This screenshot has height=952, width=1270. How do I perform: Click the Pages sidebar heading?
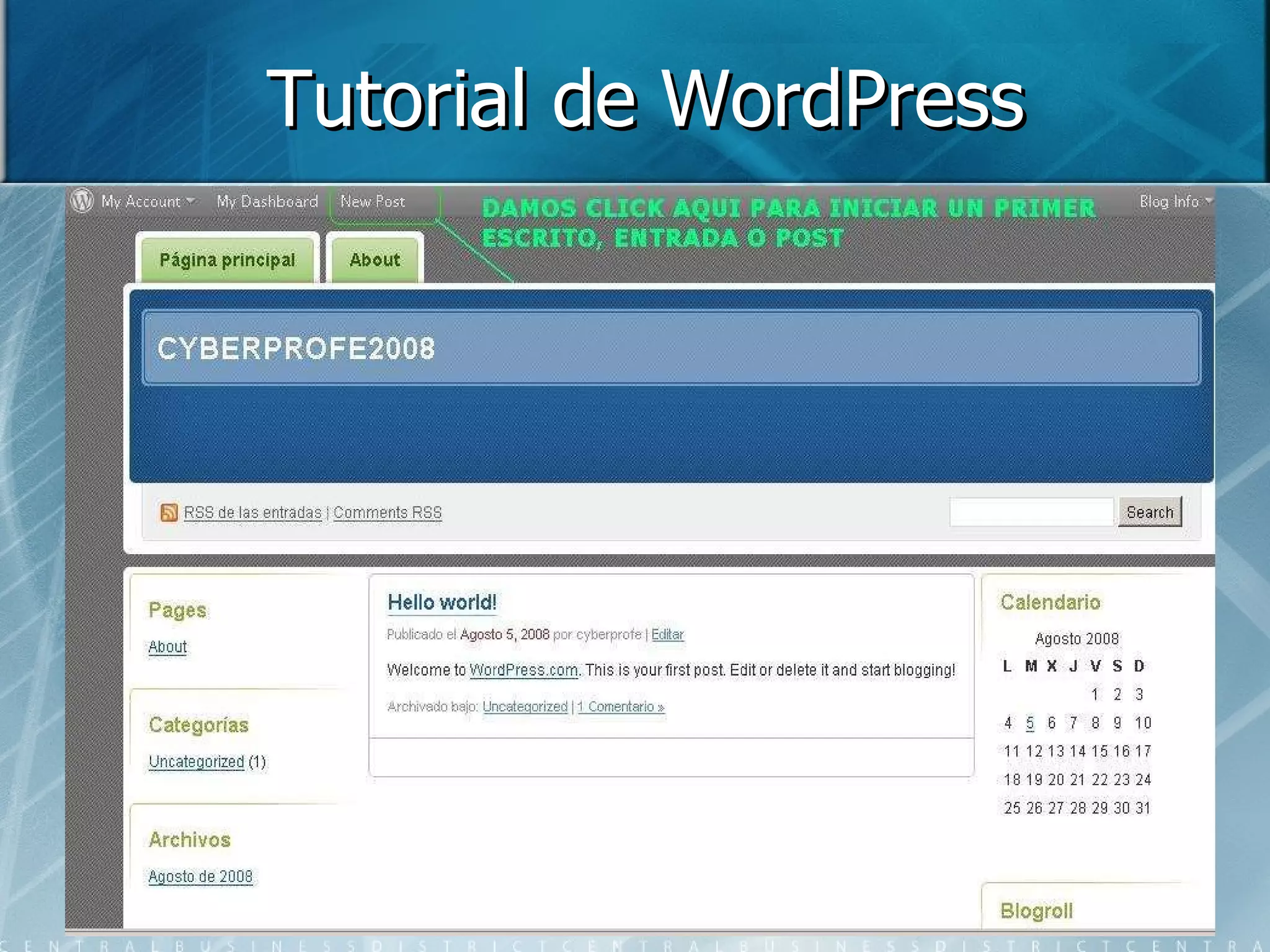(177, 610)
